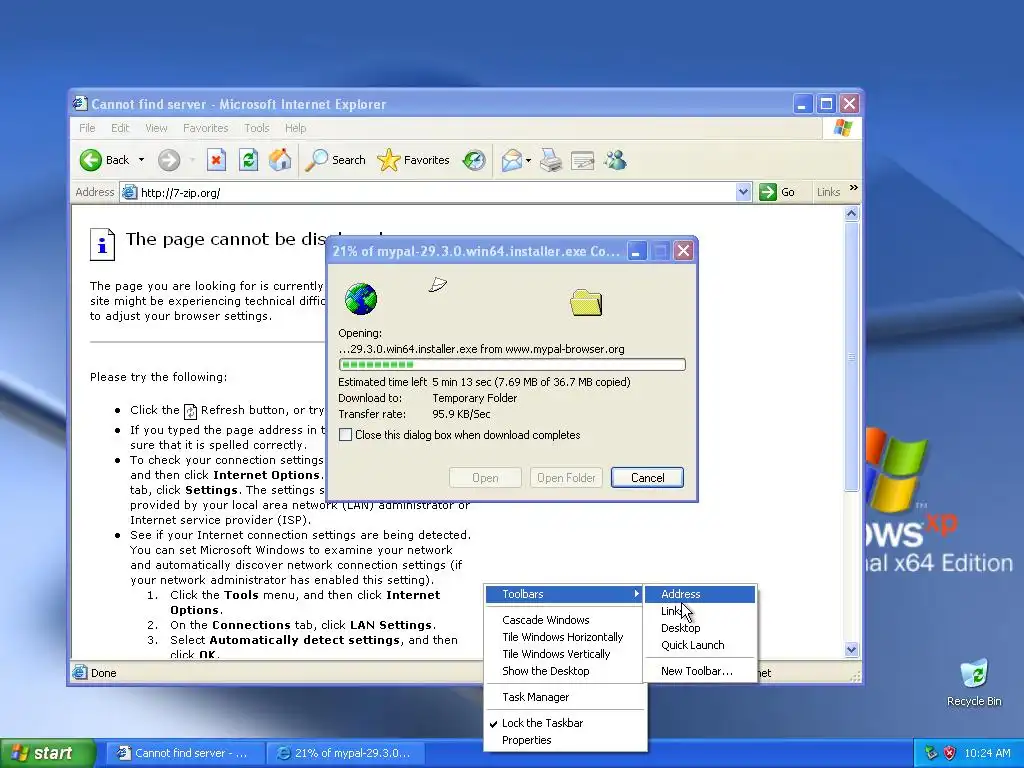Click the inline Refresh icon in error page
This screenshot has width=1024, height=768.
[x=190, y=411]
